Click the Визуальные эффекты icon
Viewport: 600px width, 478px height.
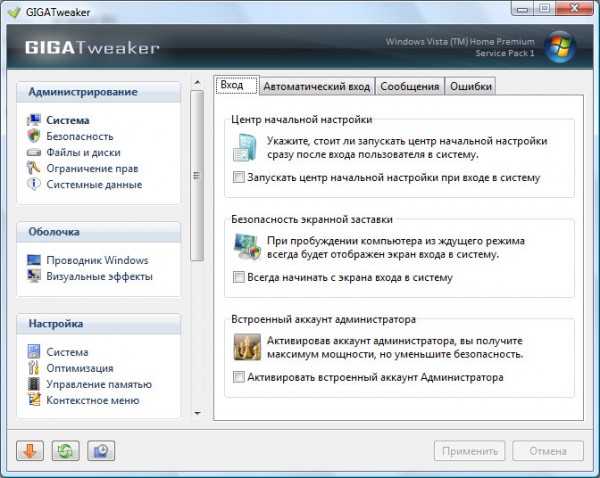pos(34,276)
